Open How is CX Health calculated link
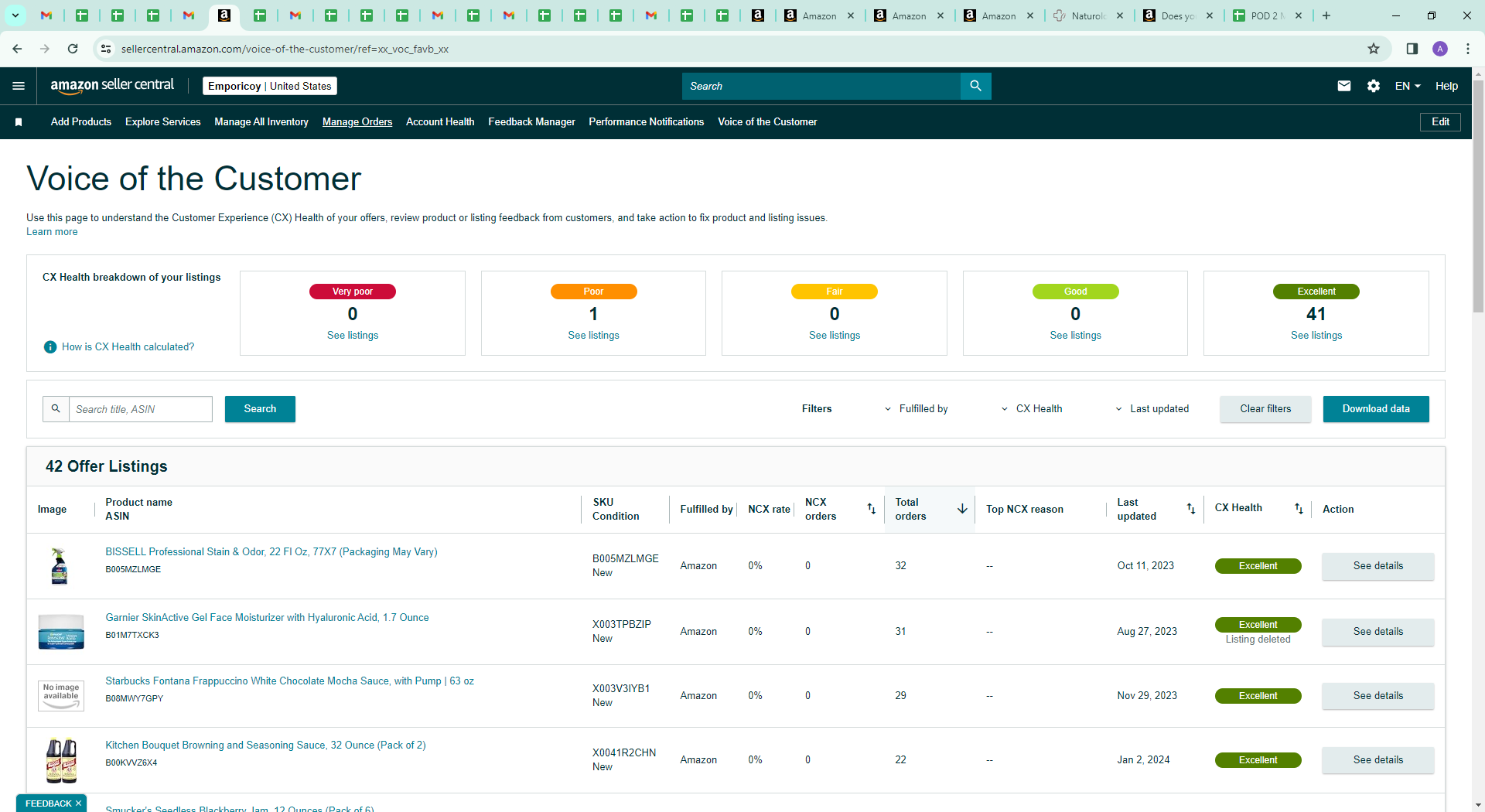 (x=128, y=347)
